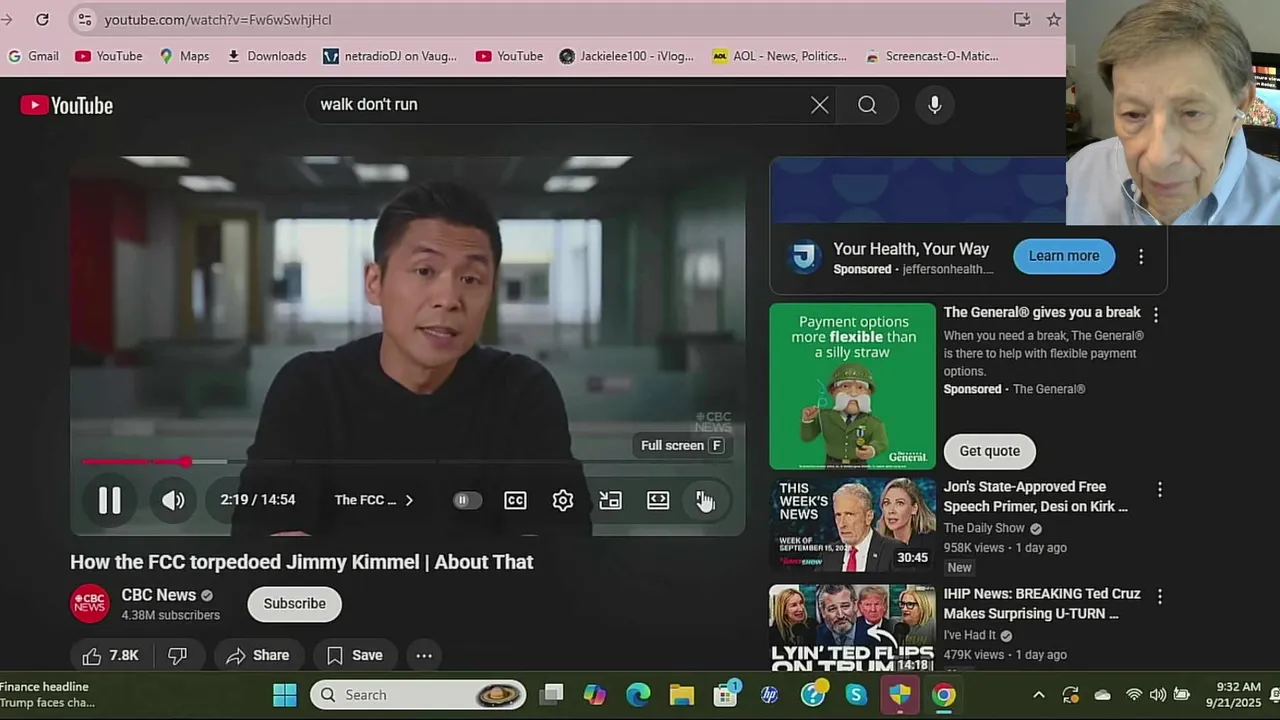Install or cast icon in address bar
This screenshot has height=720, width=1280.
(1021, 19)
